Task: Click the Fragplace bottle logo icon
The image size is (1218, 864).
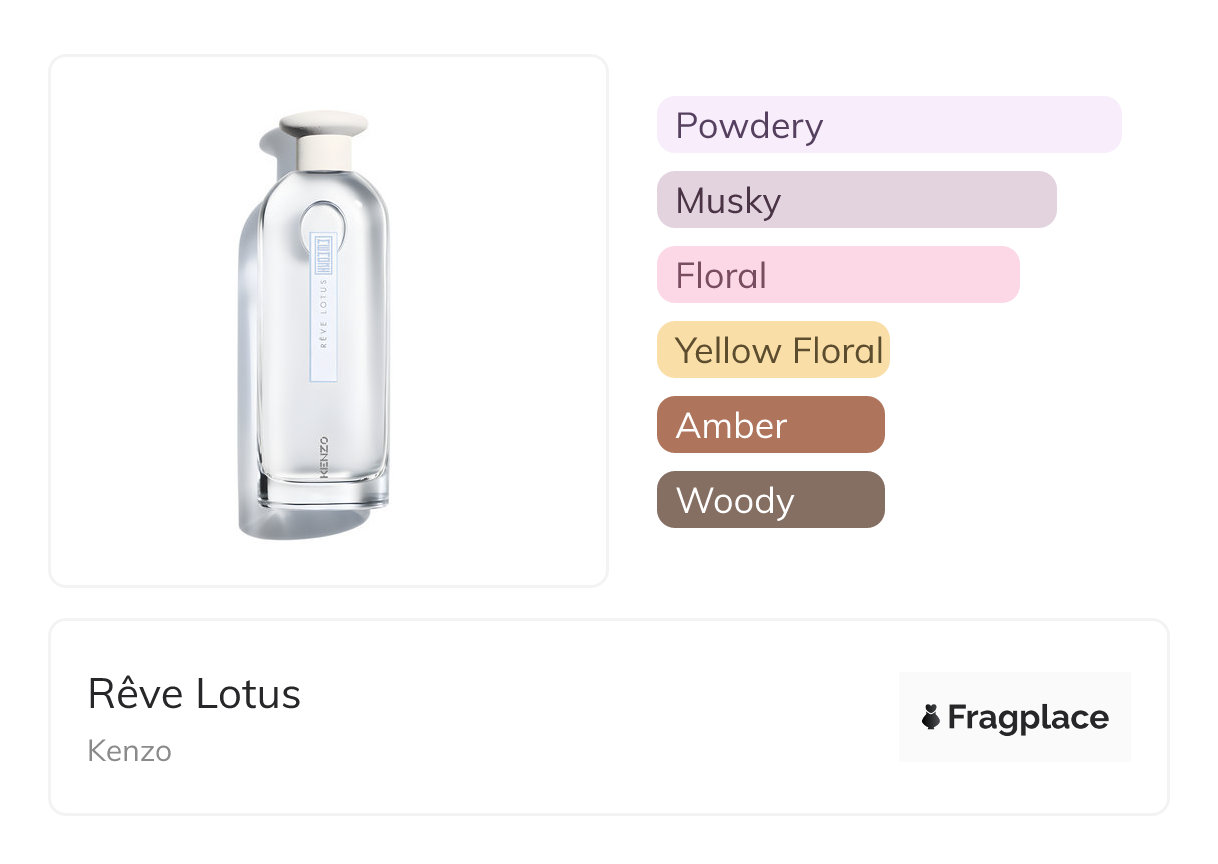Action: [x=931, y=717]
